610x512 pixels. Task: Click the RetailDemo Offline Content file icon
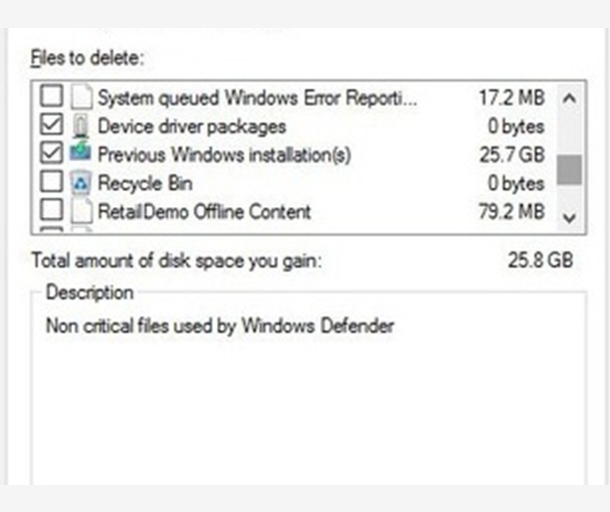[81, 211]
